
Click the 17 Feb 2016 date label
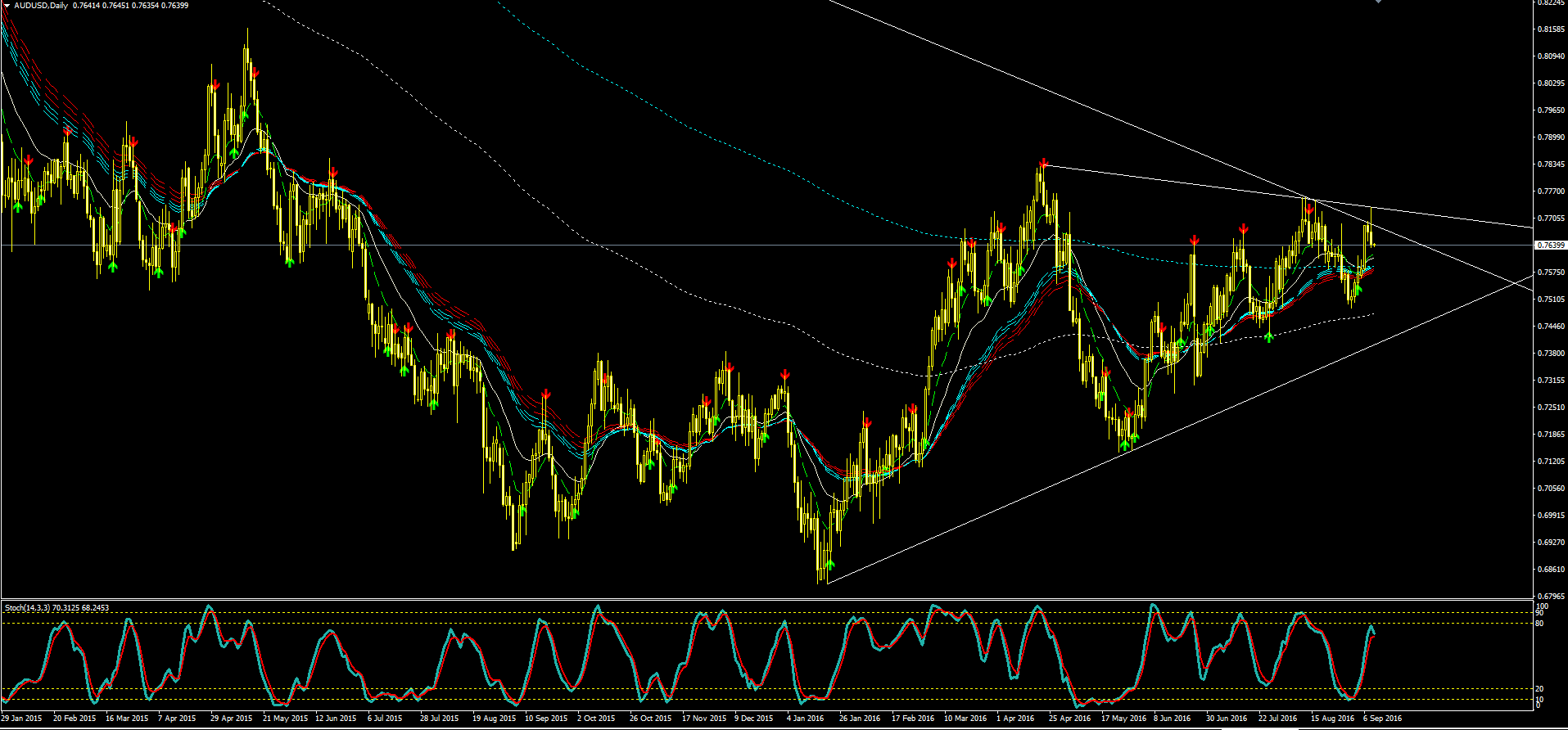tap(913, 719)
